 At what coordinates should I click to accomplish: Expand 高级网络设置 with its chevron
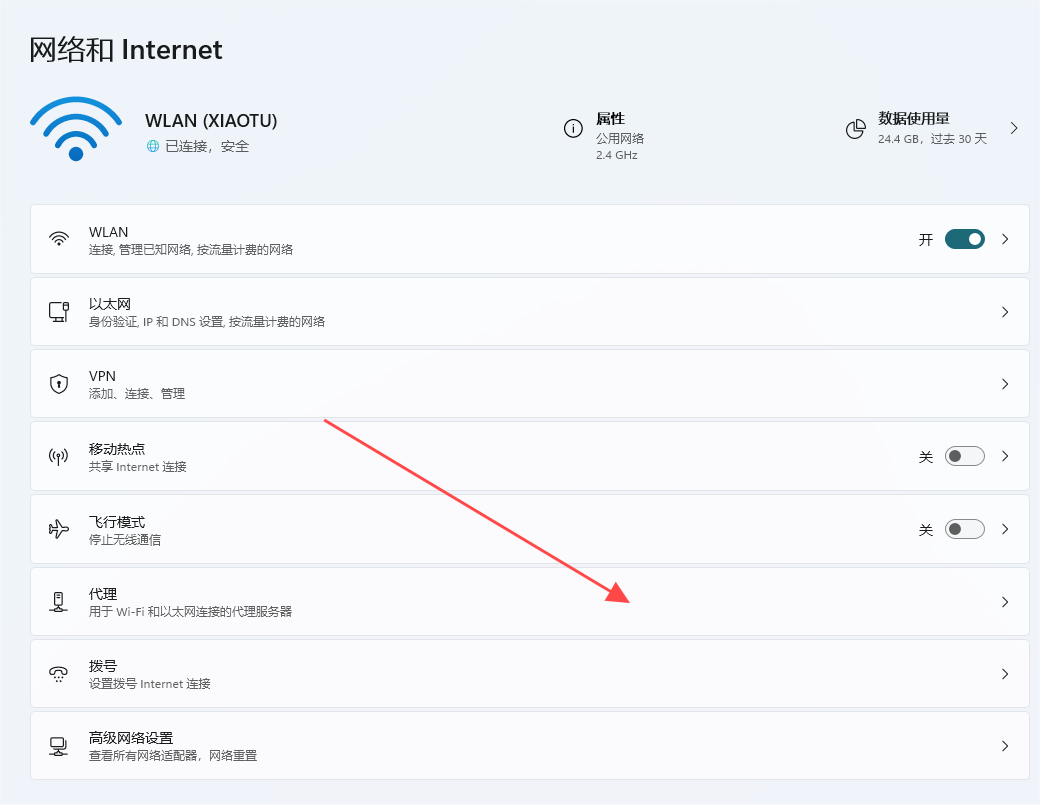(x=1005, y=746)
